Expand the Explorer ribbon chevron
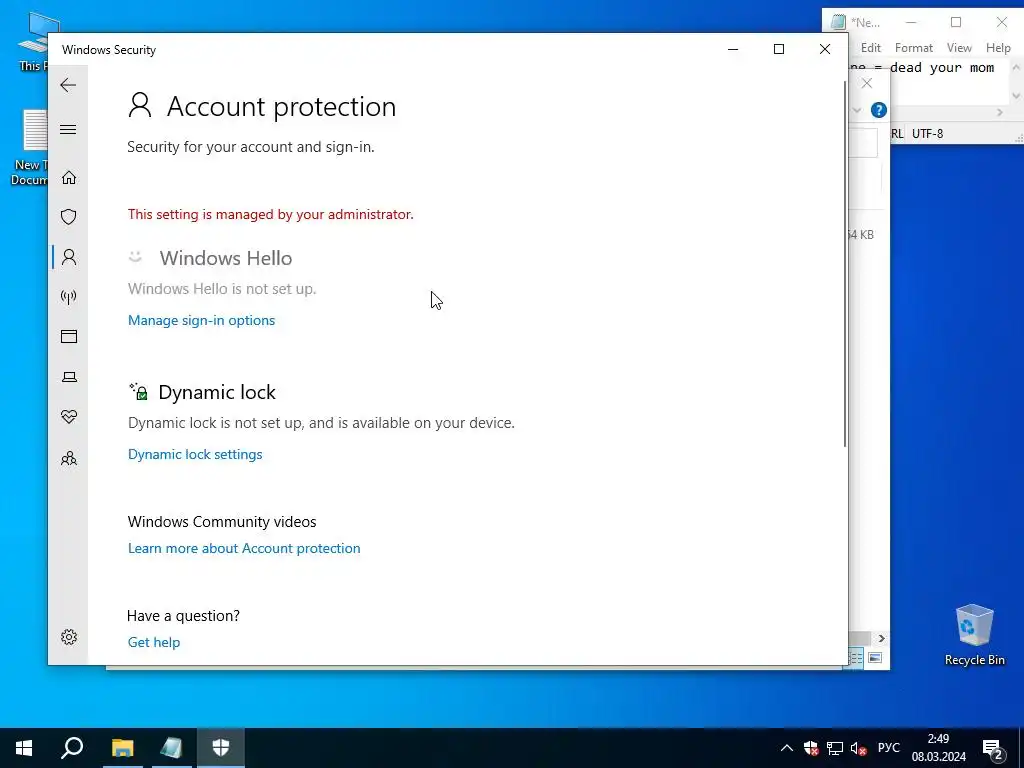Viewport: 1024px width, 768px height. (857, 110)
